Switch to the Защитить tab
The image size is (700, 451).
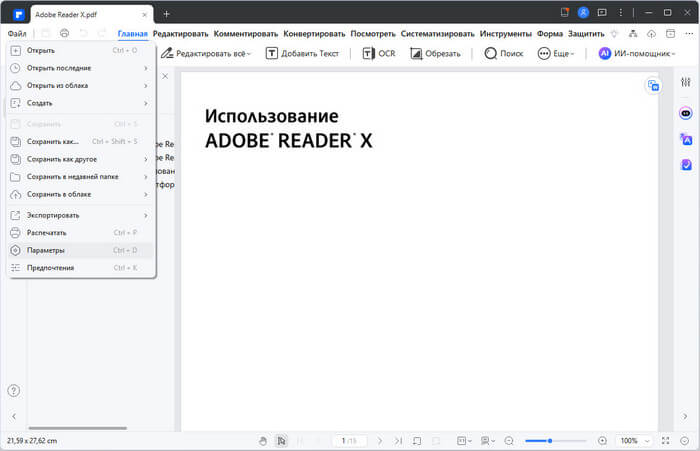(586, 33)
